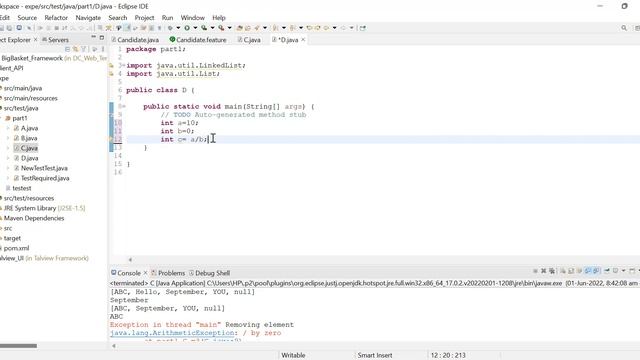Click the Coverage launch icon
The width and height of the screenshot is (640, 360).
click(x=204, y=28)
